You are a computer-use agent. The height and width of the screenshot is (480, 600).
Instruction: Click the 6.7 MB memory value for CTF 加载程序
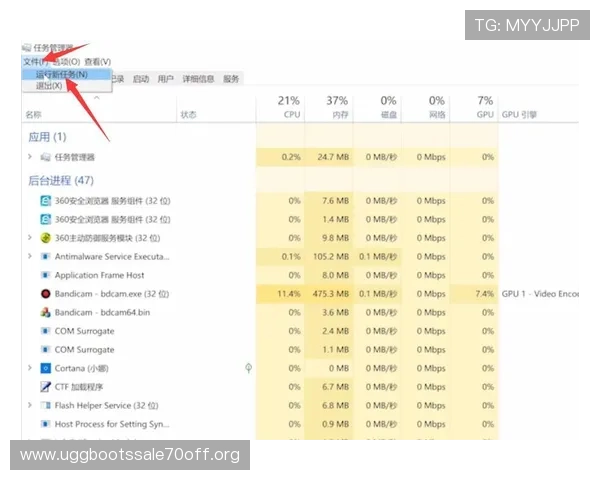(335, 387)
